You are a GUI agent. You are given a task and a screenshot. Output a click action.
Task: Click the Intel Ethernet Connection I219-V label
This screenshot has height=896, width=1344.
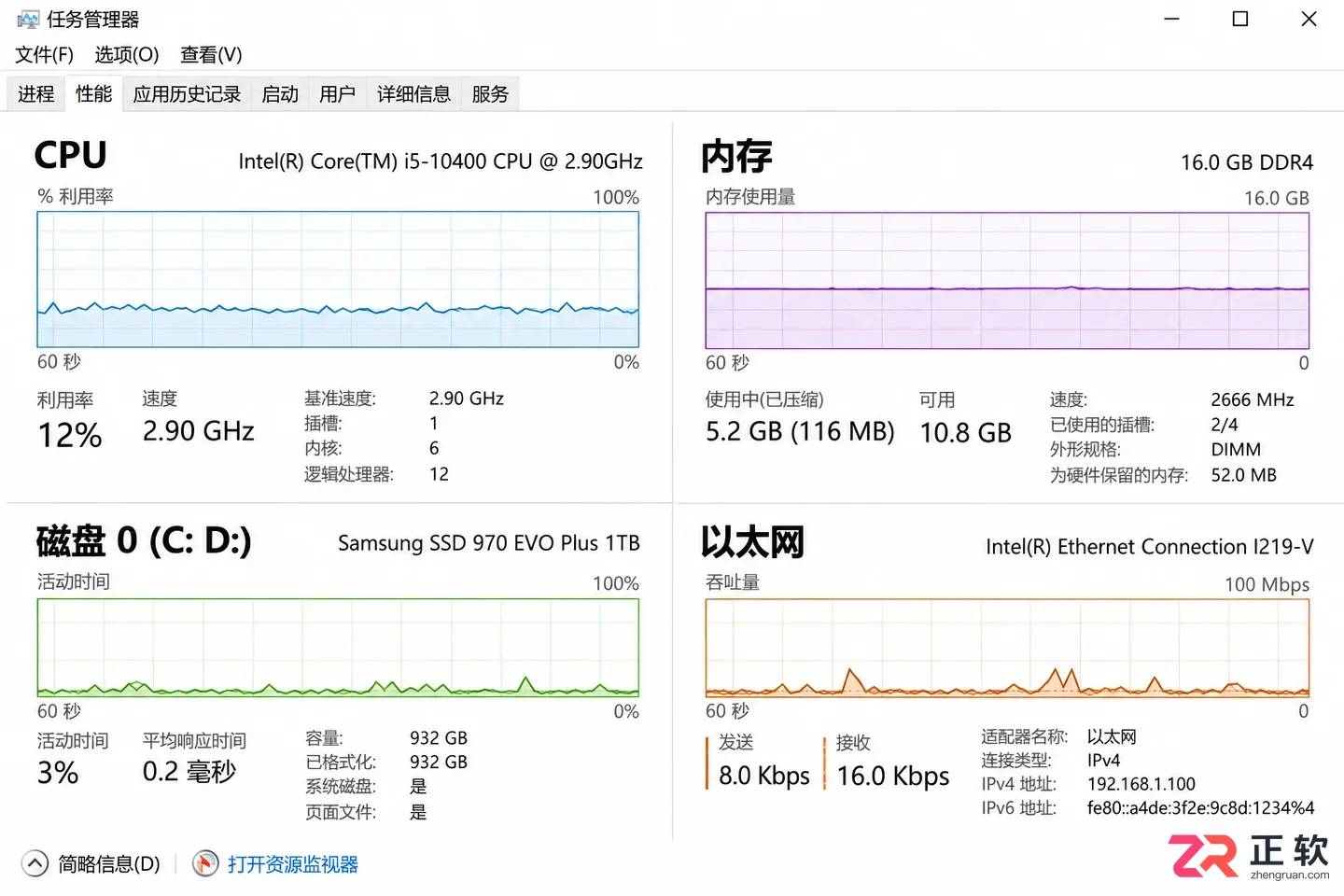click(x=1150, y=547)
